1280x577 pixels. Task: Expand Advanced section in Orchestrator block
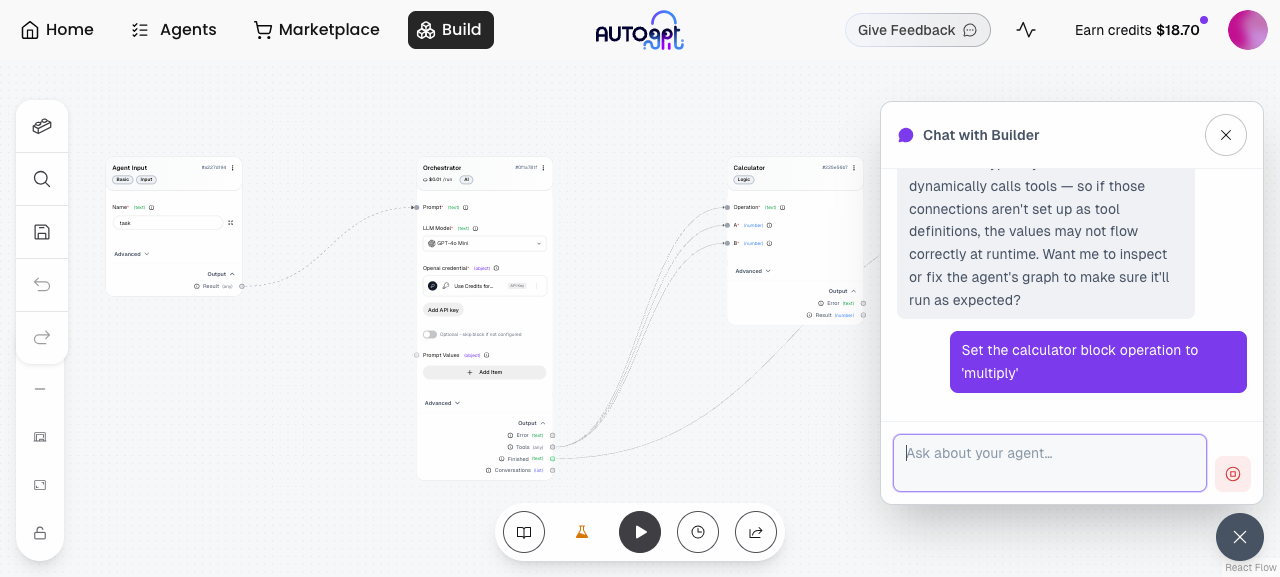coord(443,403)
